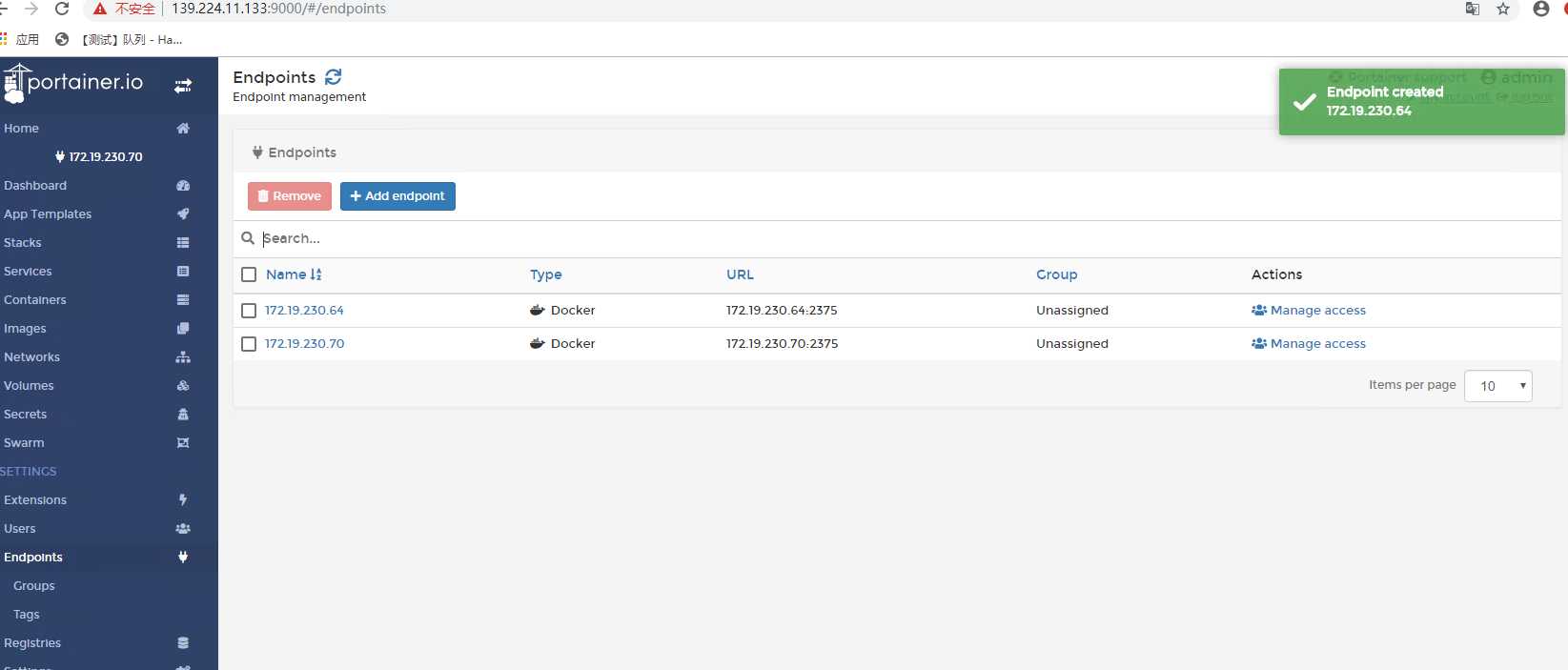Click the Users group icon in sidebar
Image resolution: width=1568 pixels, height=670 pixels.
183,528
